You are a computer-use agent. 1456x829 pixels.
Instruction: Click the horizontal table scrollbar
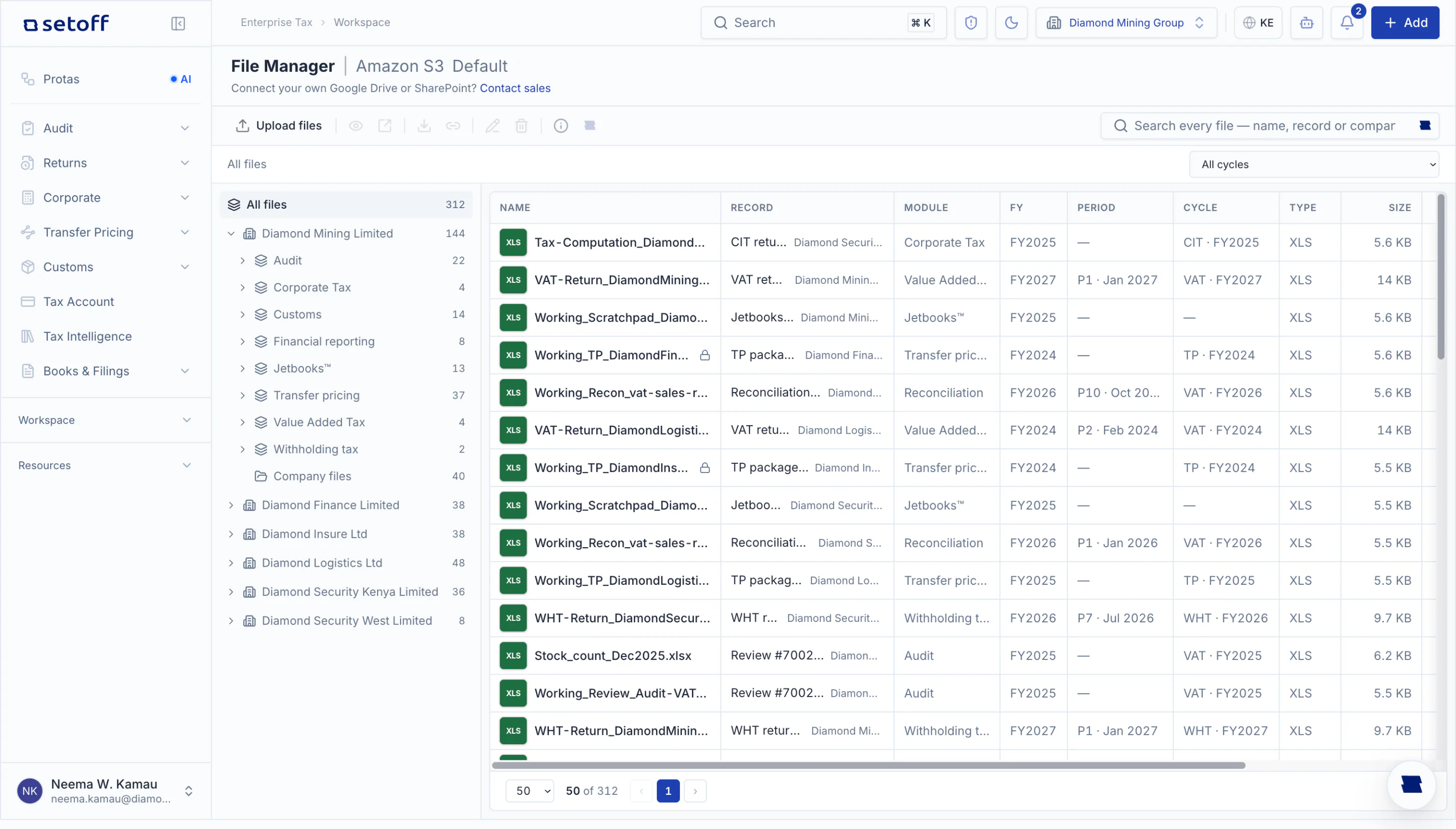click(868, 765)
